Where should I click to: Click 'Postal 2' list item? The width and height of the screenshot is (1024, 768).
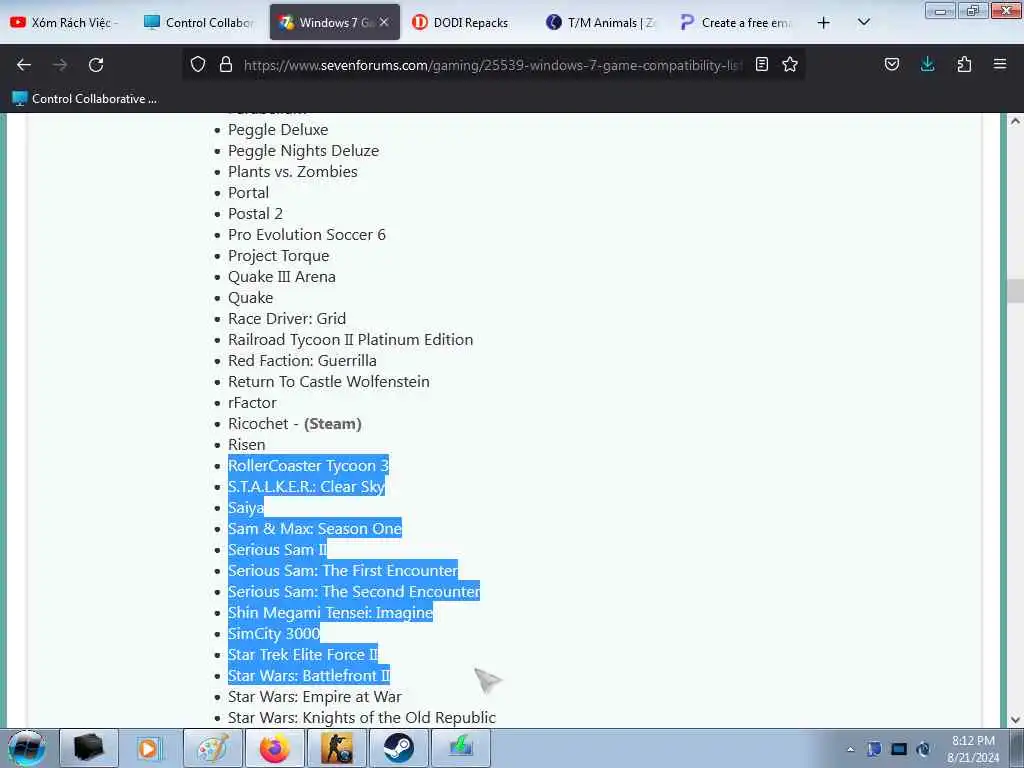click(255, 213)
